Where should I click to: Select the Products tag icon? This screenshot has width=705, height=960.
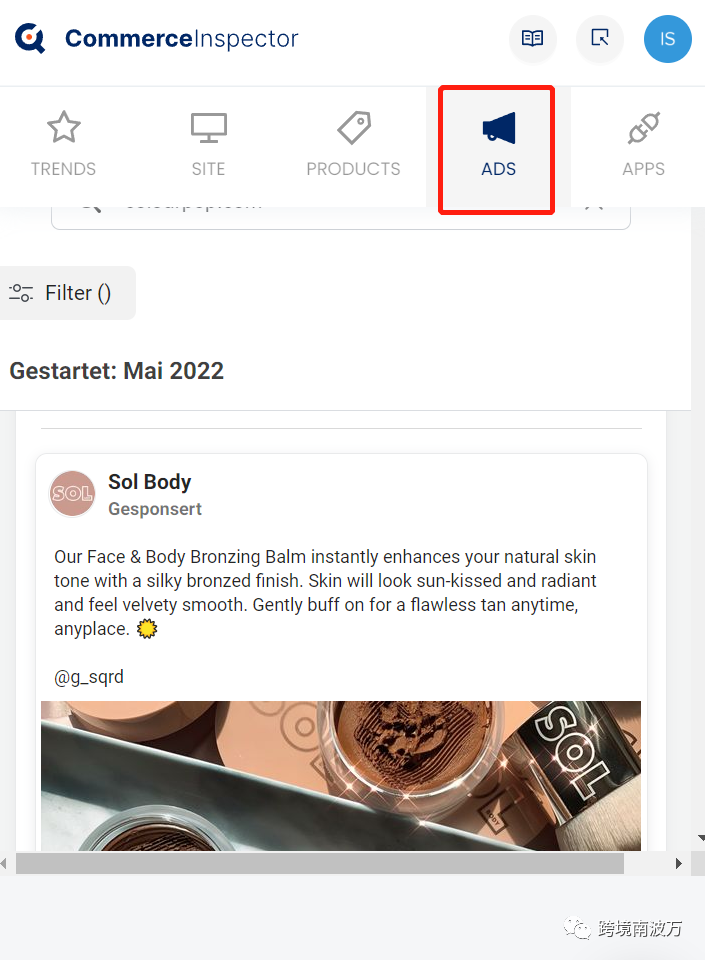[354, 127]
